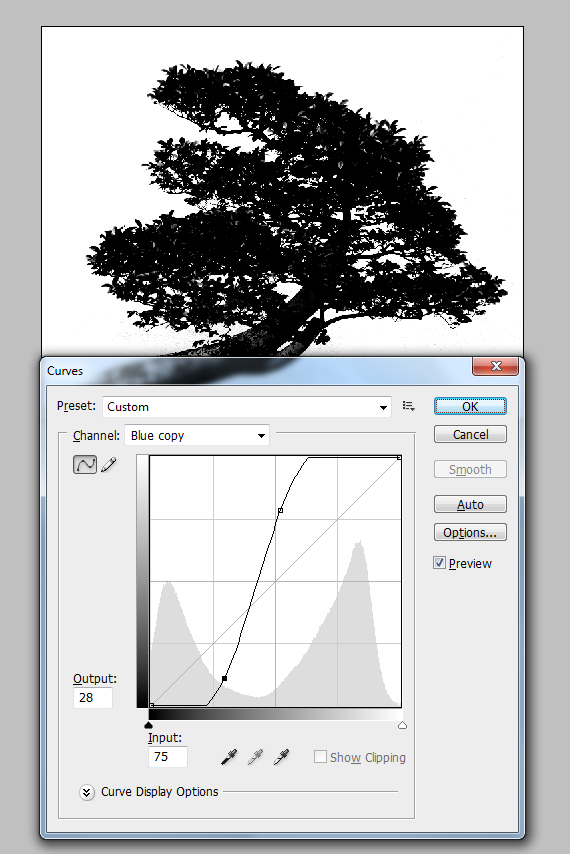Open the Preset dropdown showing Custom

coord(247,407)
